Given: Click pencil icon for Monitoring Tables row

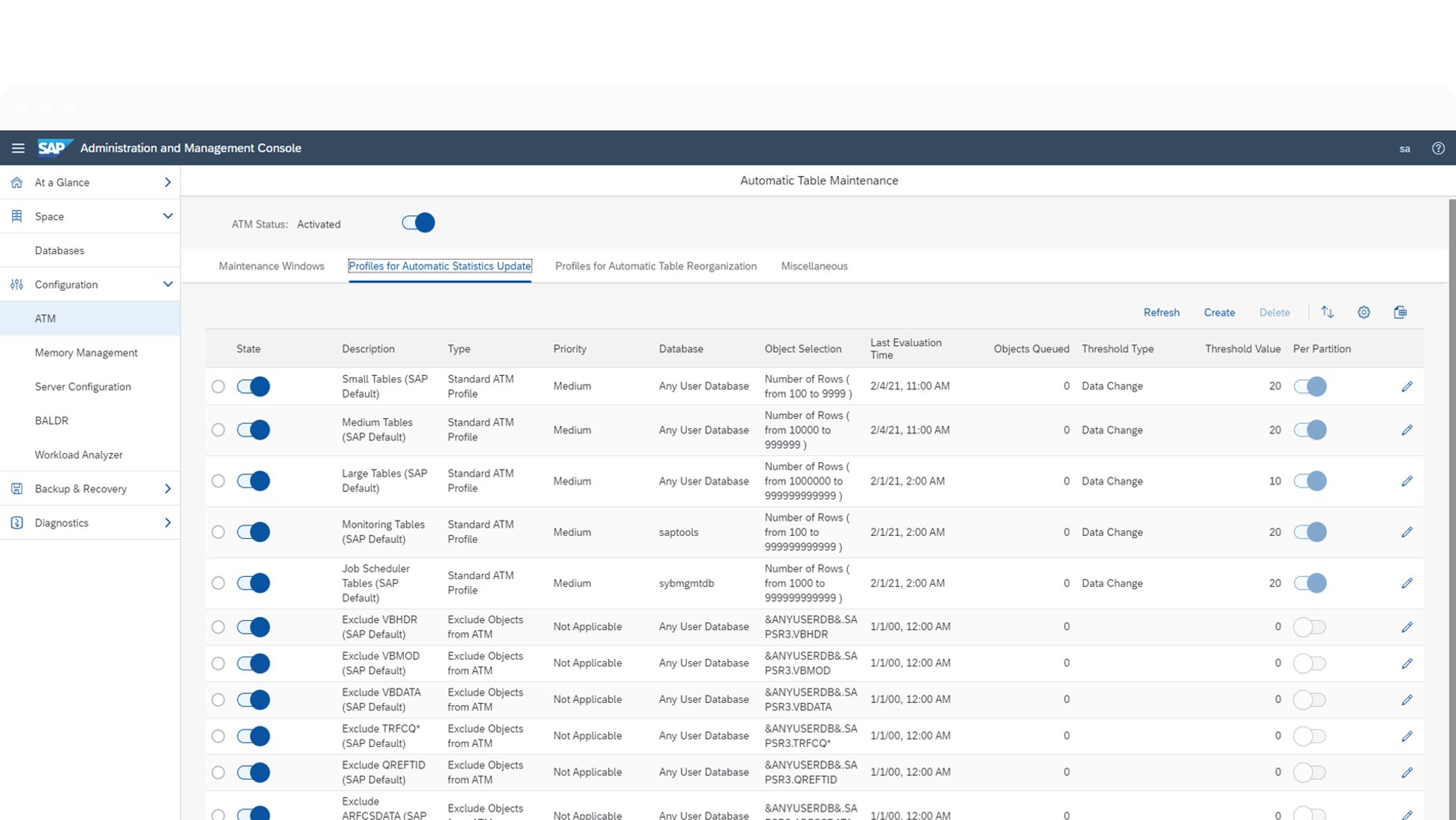Looking at the screenshot, I should (1407, 532).
